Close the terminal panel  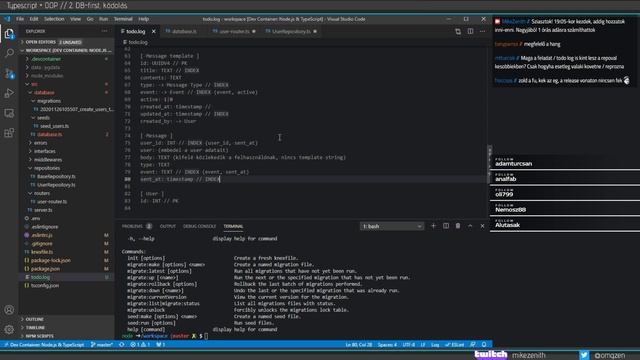coord(482,226)
